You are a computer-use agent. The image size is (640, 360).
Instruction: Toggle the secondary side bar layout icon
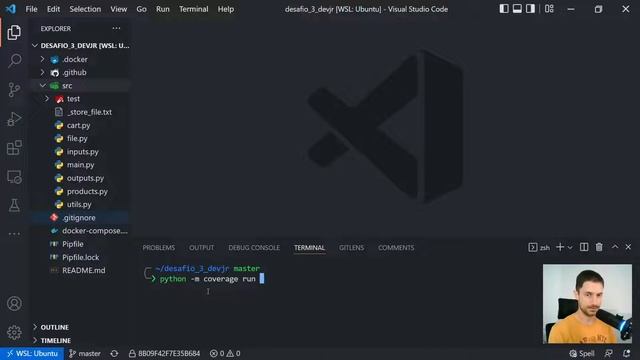(x=530, y=9)
